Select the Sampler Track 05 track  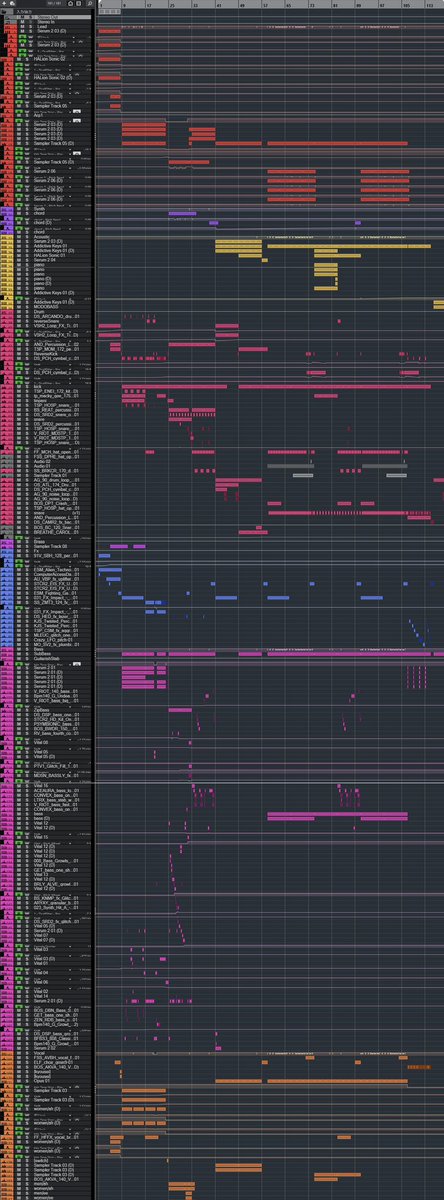click(50, 106)
